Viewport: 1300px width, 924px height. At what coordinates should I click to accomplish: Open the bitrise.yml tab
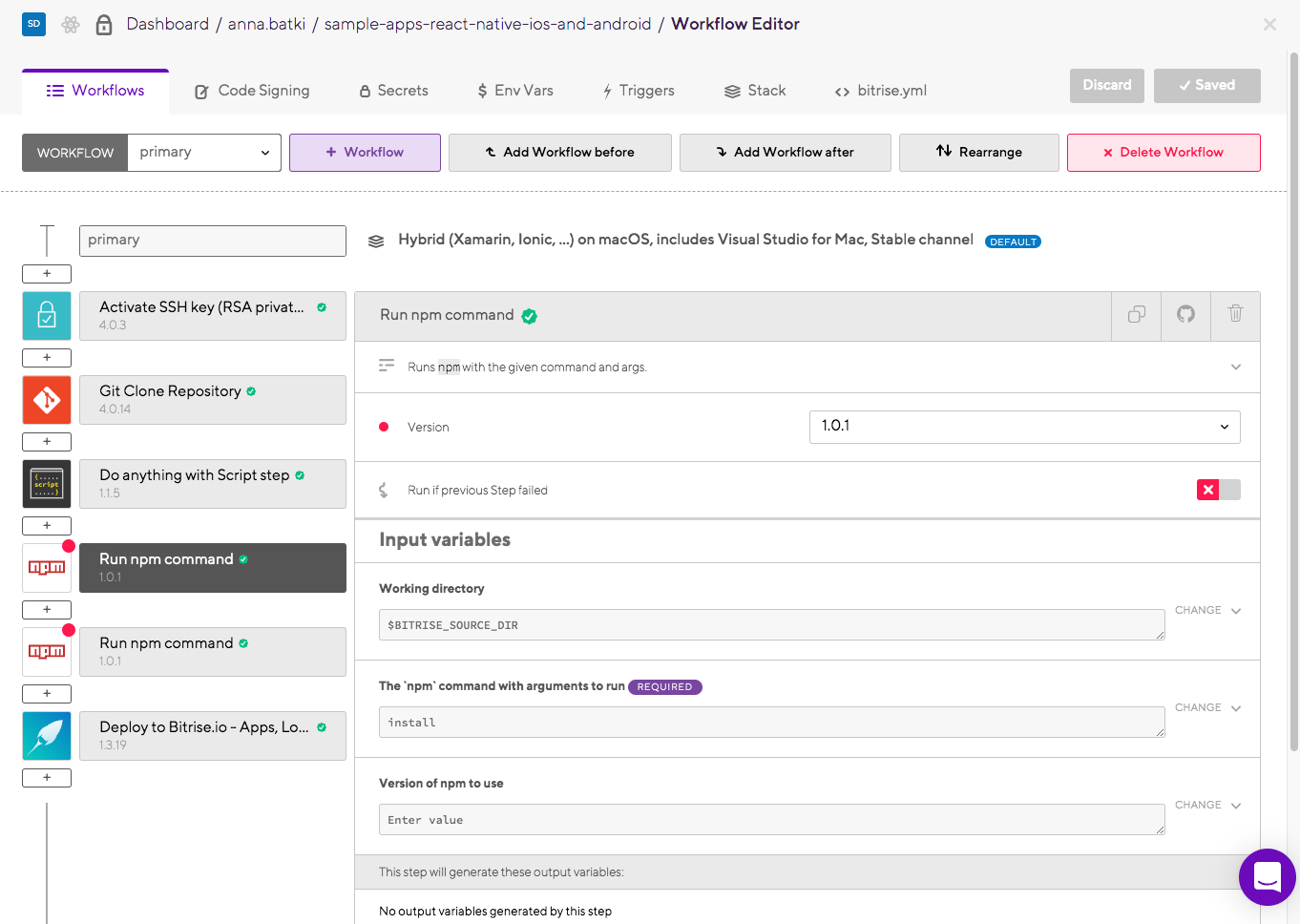click(881, 91)
